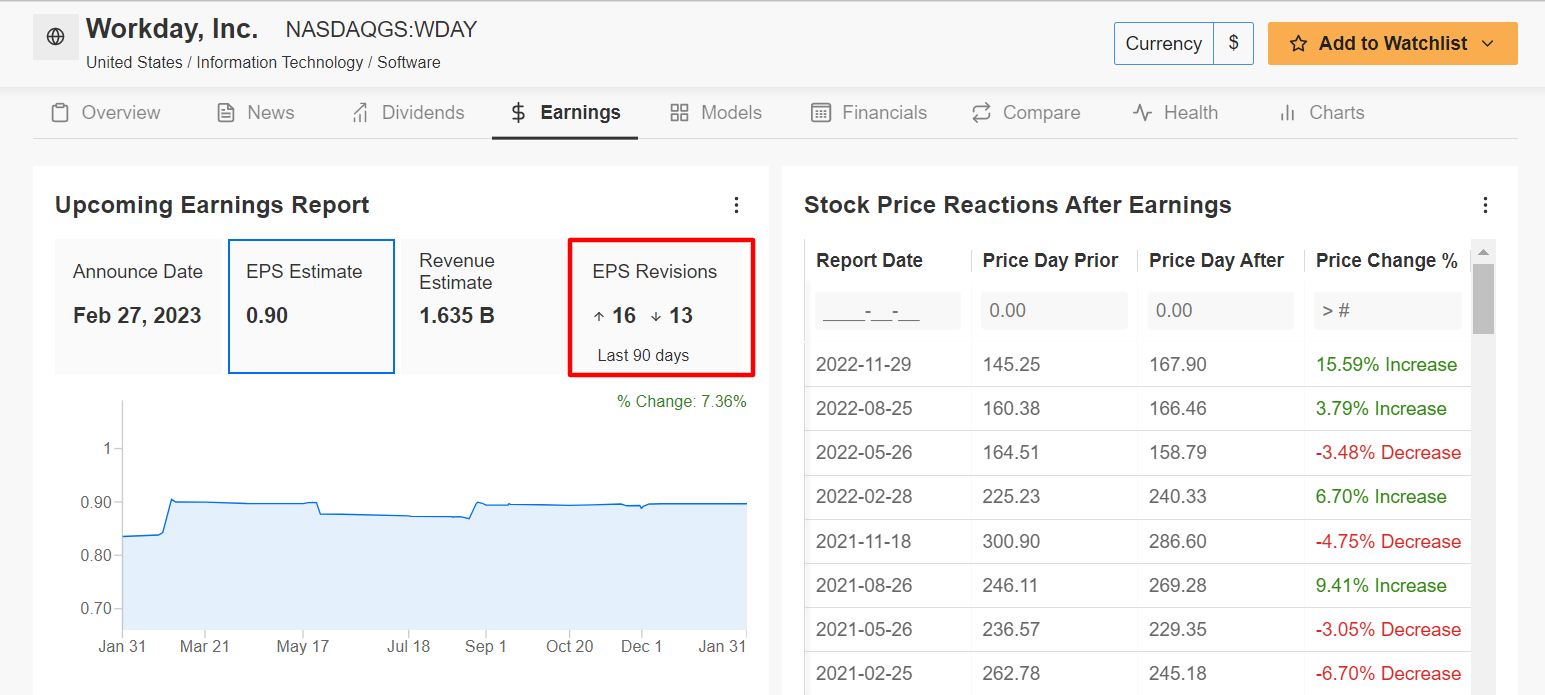Select the Revenue Estimate card
This screenshot has height=695, width=1545.
click(484, 306)
